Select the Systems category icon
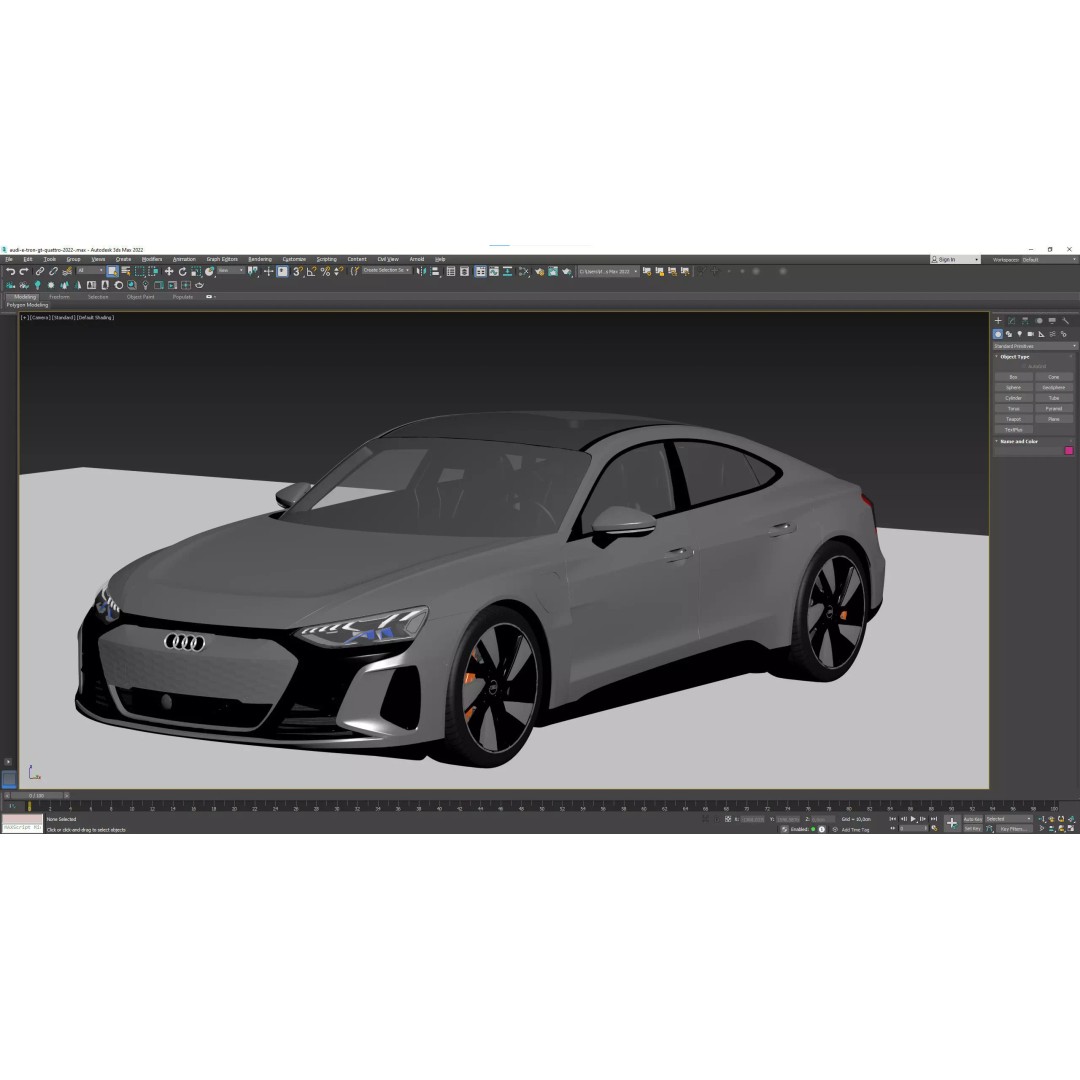The height and width of the screenshot is (1080, 1080). tap(1063, 334)
